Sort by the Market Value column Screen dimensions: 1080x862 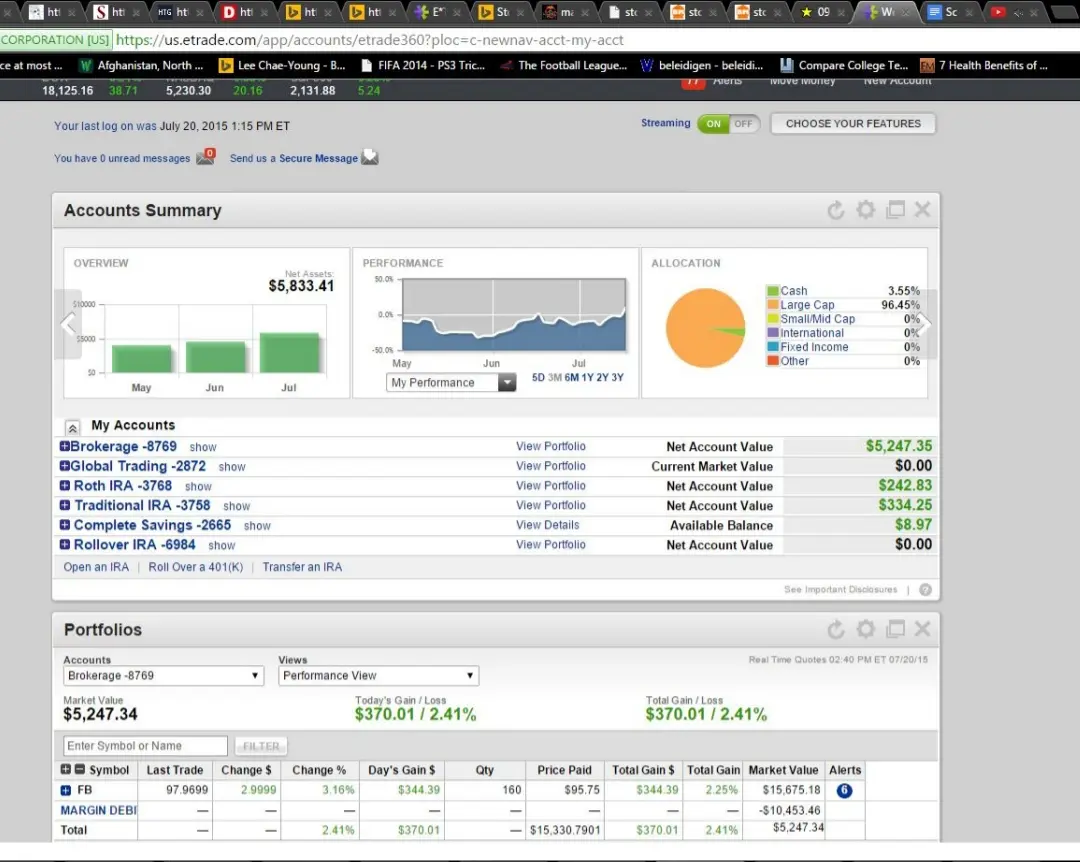pyautogui.click(x=783, y=770)
